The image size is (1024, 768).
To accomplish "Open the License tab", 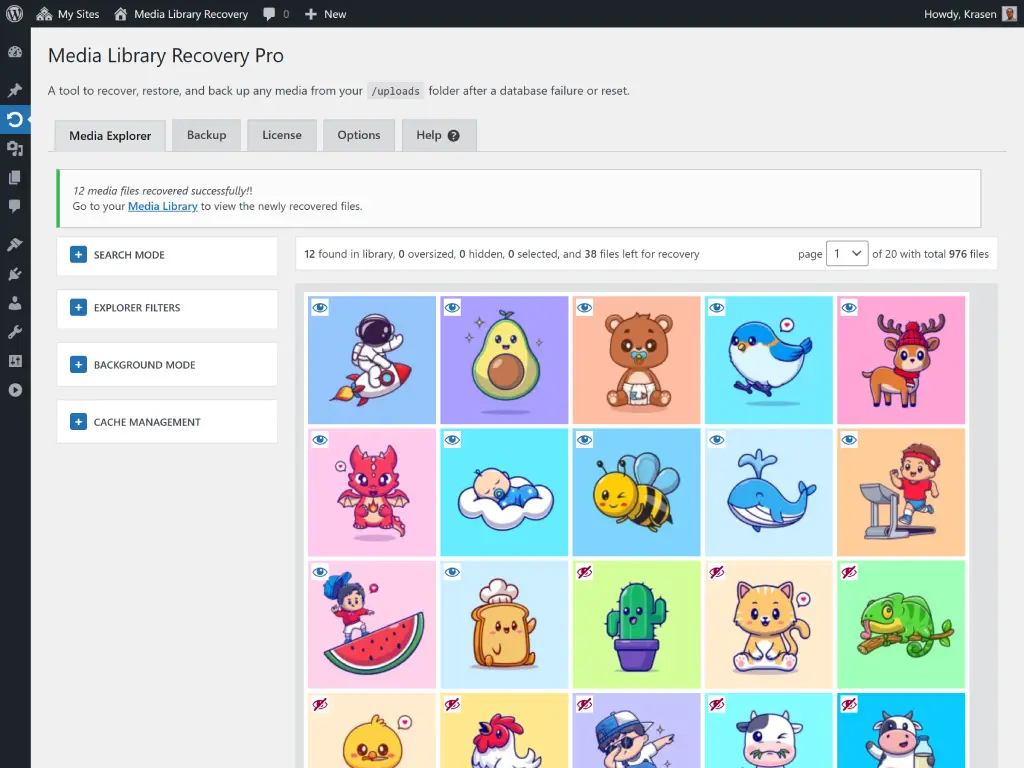I will coord(281,135).
